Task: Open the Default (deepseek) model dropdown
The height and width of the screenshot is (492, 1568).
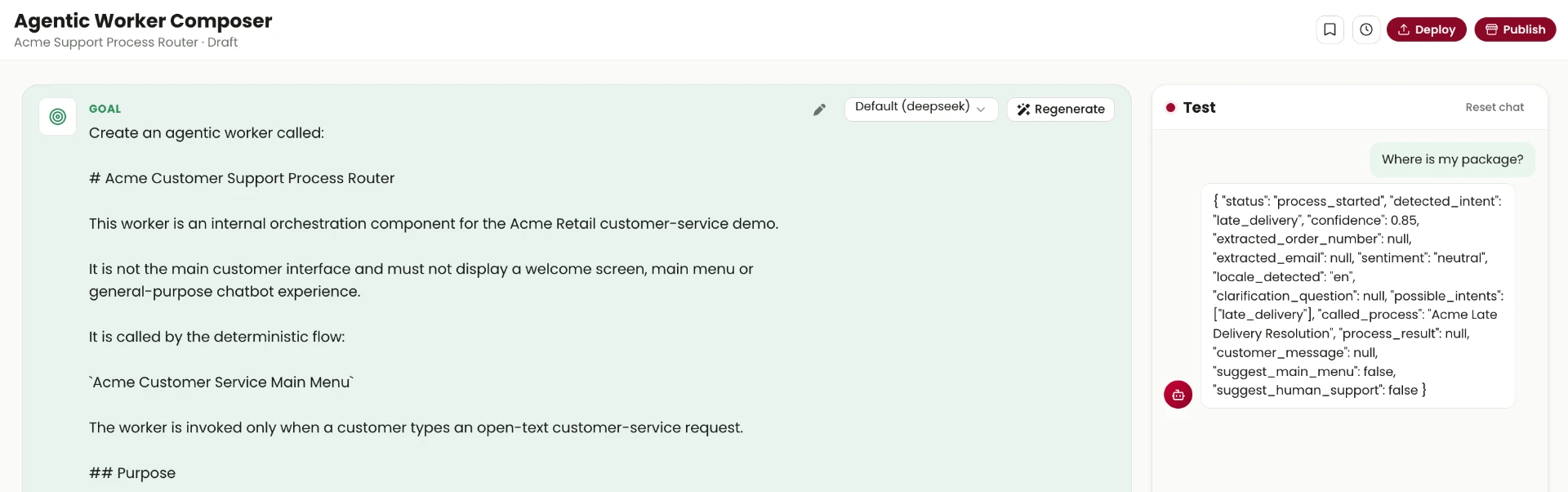Action: [920, 109]
